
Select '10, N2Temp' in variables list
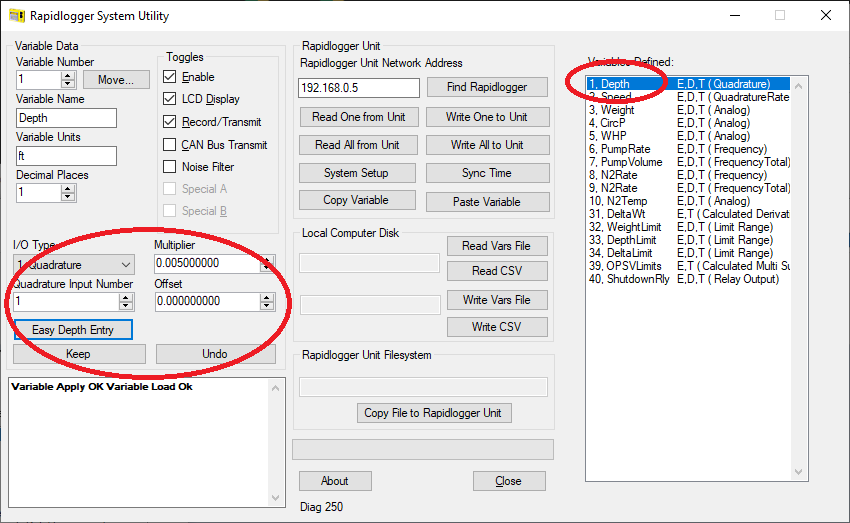click(688, 201)
